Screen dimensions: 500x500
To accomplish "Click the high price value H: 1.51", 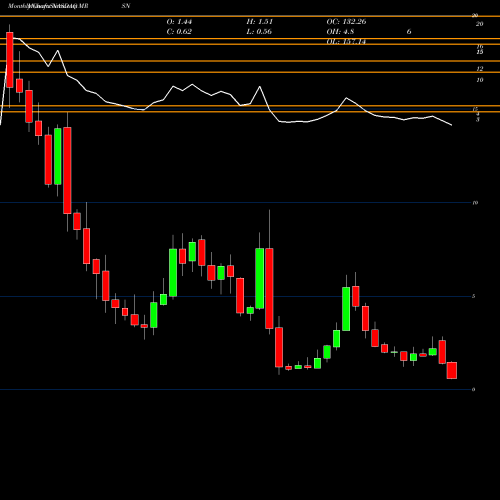I will [x=260, y=22].
